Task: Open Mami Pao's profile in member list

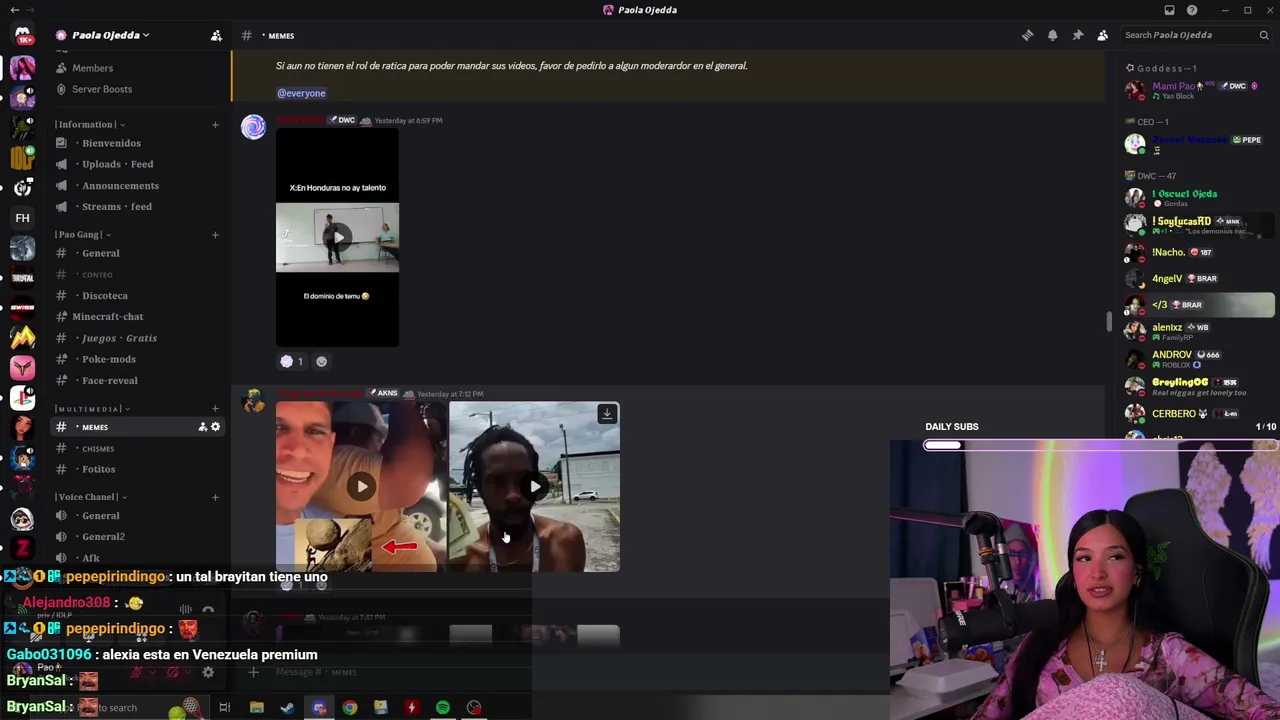Action: click(1198, 90)
